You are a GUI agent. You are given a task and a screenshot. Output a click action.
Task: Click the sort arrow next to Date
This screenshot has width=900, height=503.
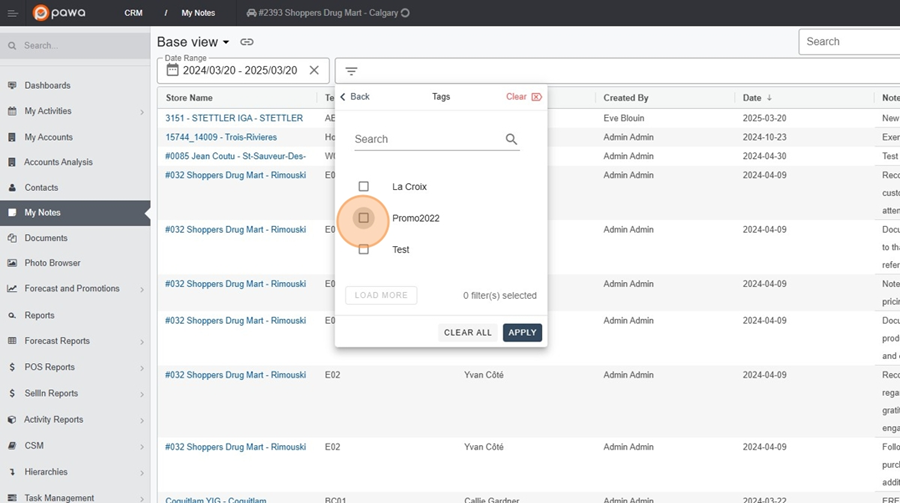click(x=769, y=98)
